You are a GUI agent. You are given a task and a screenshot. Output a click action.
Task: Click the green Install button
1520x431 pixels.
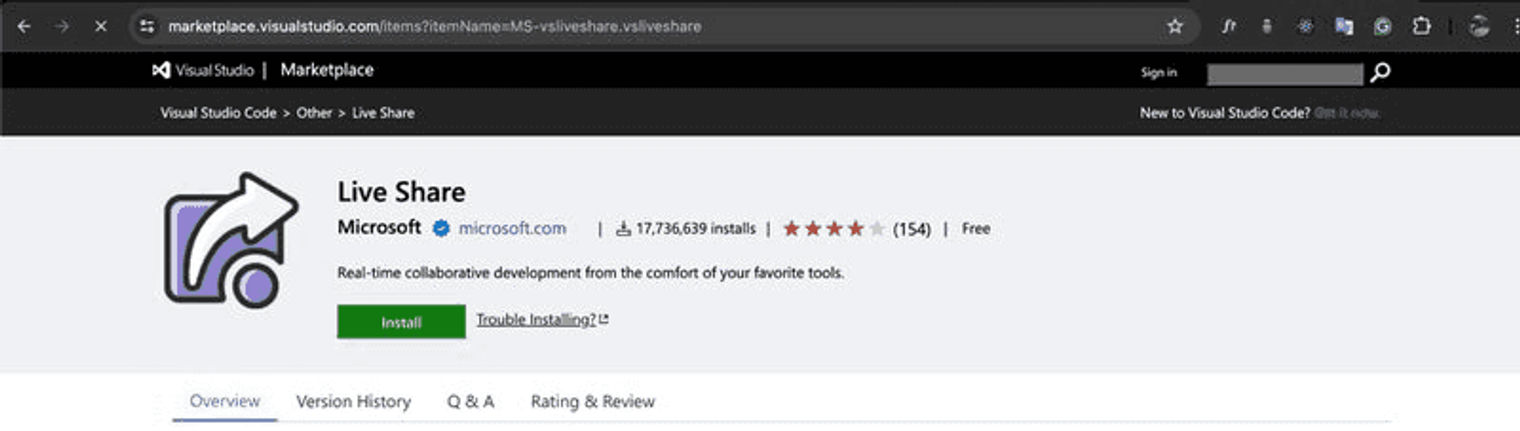click(x=401, y=322)
